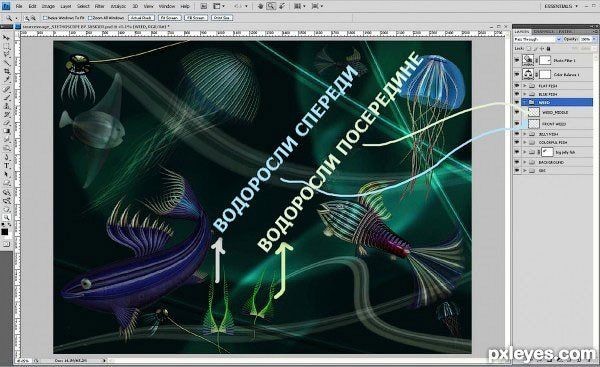Switch to the Paths tab
Viewport: 600px width, 367px height.
pyautogui.click(x=565, y=31)
